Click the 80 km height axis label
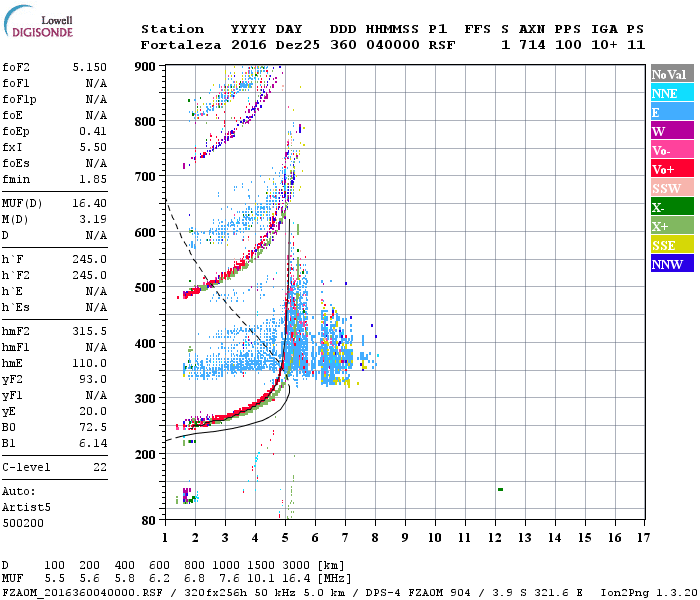The width and height of the screenshot is (700, 600). 149,521
